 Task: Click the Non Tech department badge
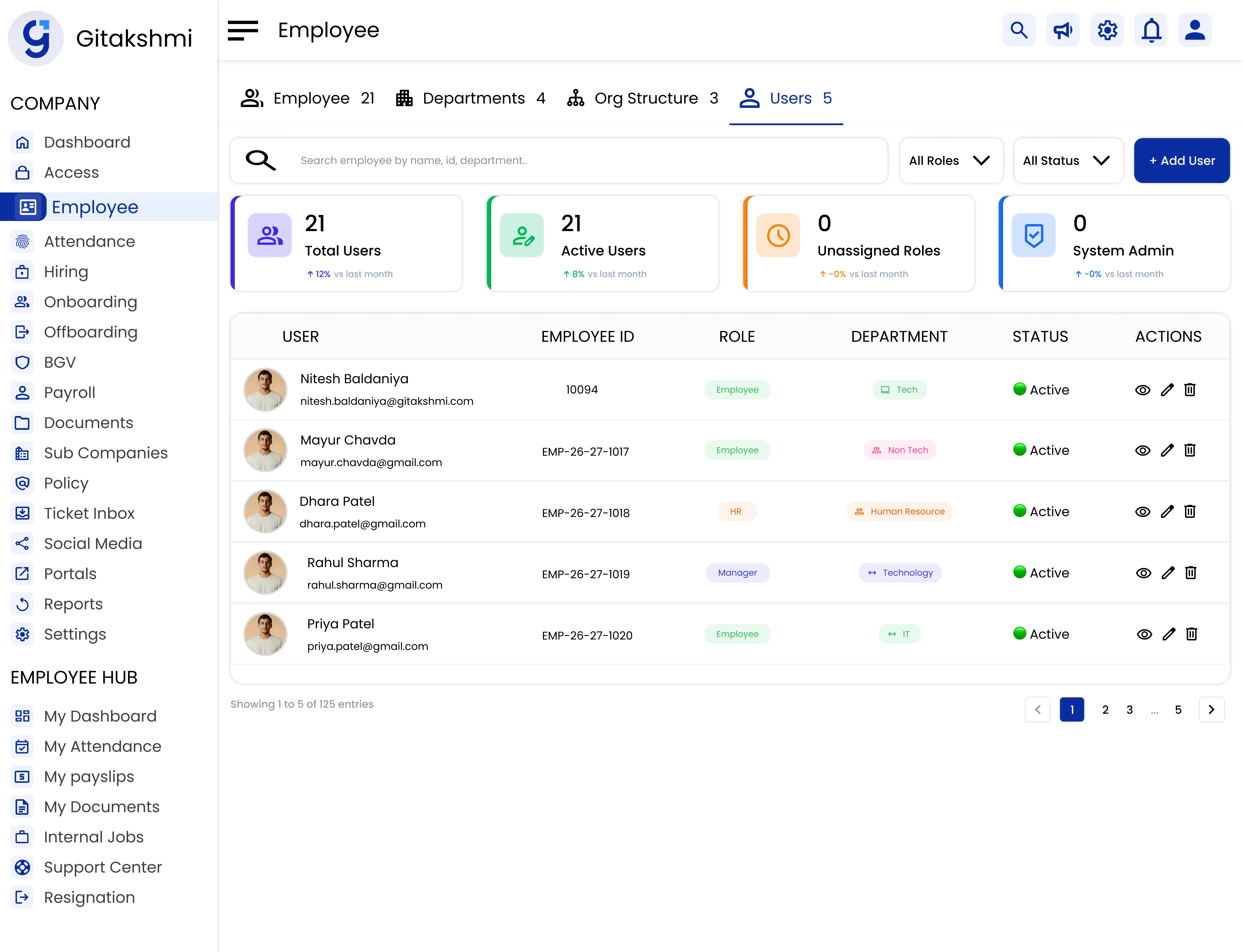click(x=900, y=451)
